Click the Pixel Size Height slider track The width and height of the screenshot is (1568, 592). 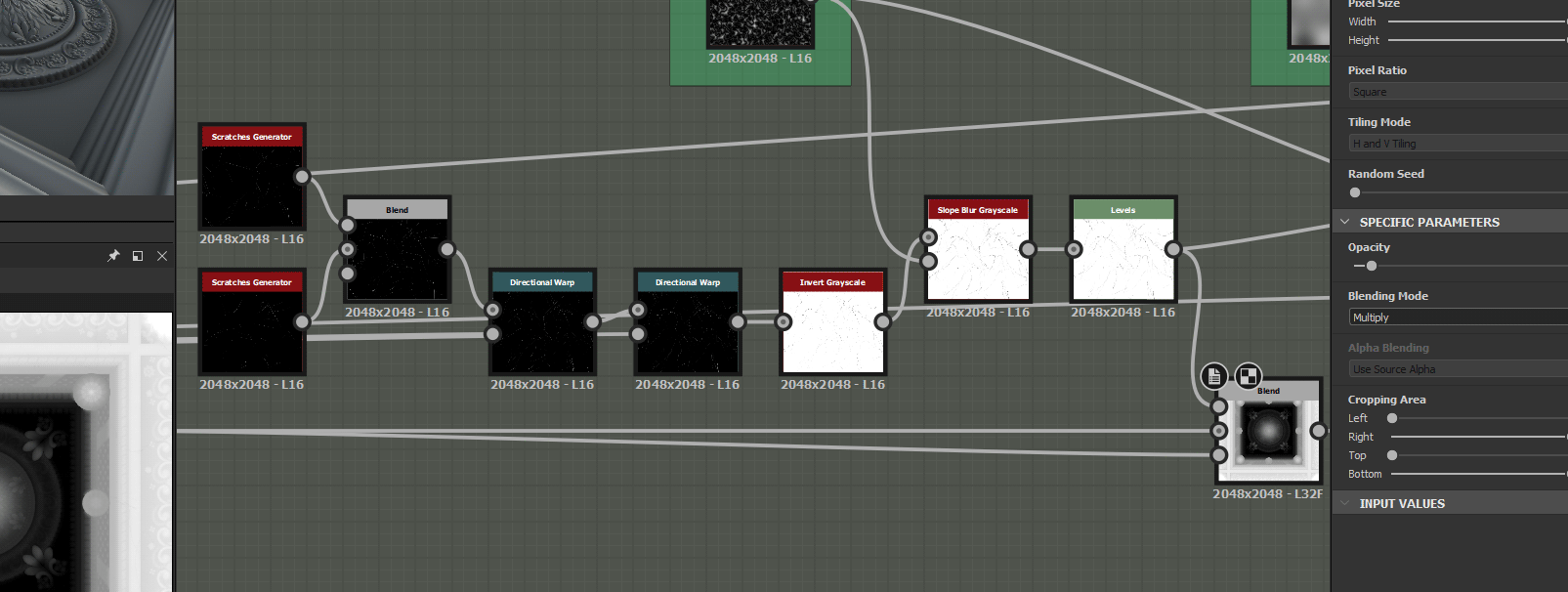(1477, 40)
